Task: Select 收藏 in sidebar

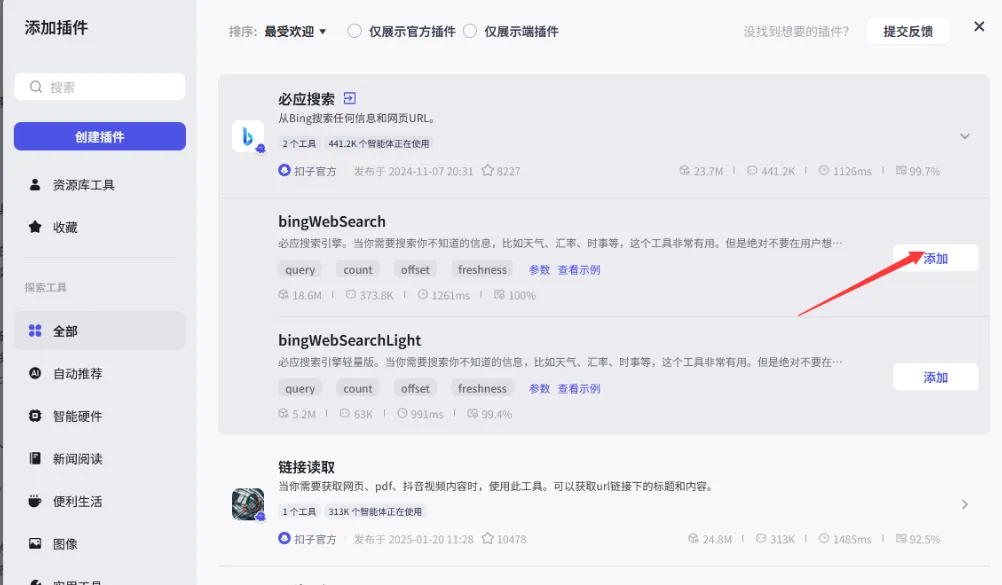Action: click(x=100, y=227)
